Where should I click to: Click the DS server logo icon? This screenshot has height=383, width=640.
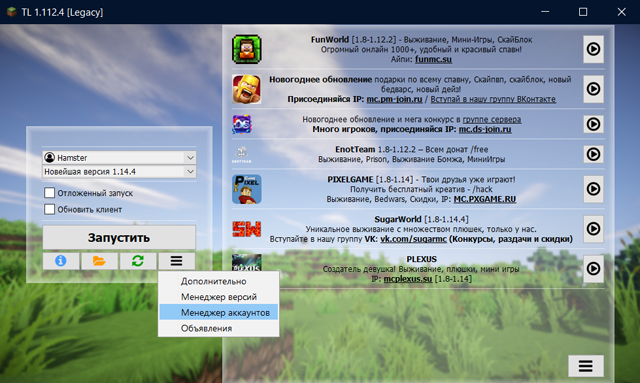coord(242,124)
